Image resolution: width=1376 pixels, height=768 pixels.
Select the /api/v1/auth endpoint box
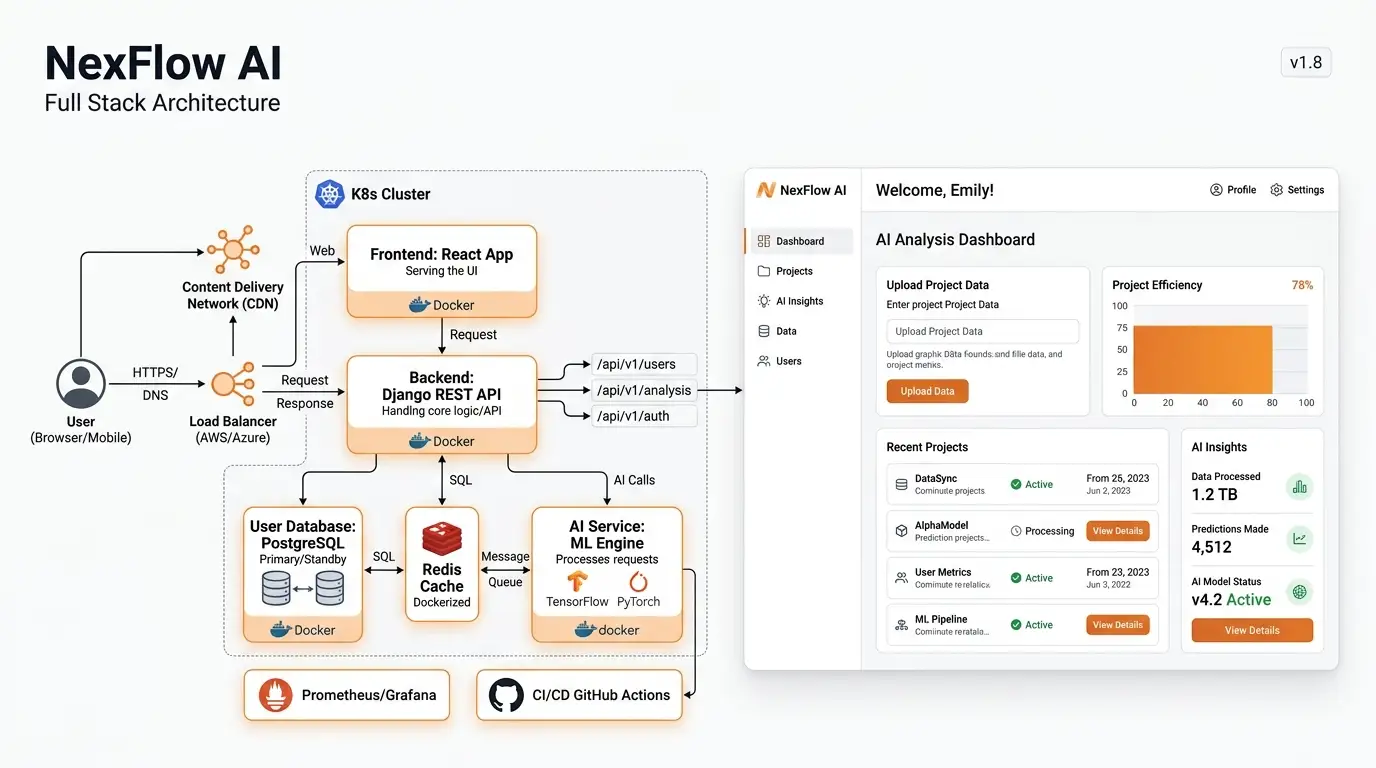tap(642, 416)
